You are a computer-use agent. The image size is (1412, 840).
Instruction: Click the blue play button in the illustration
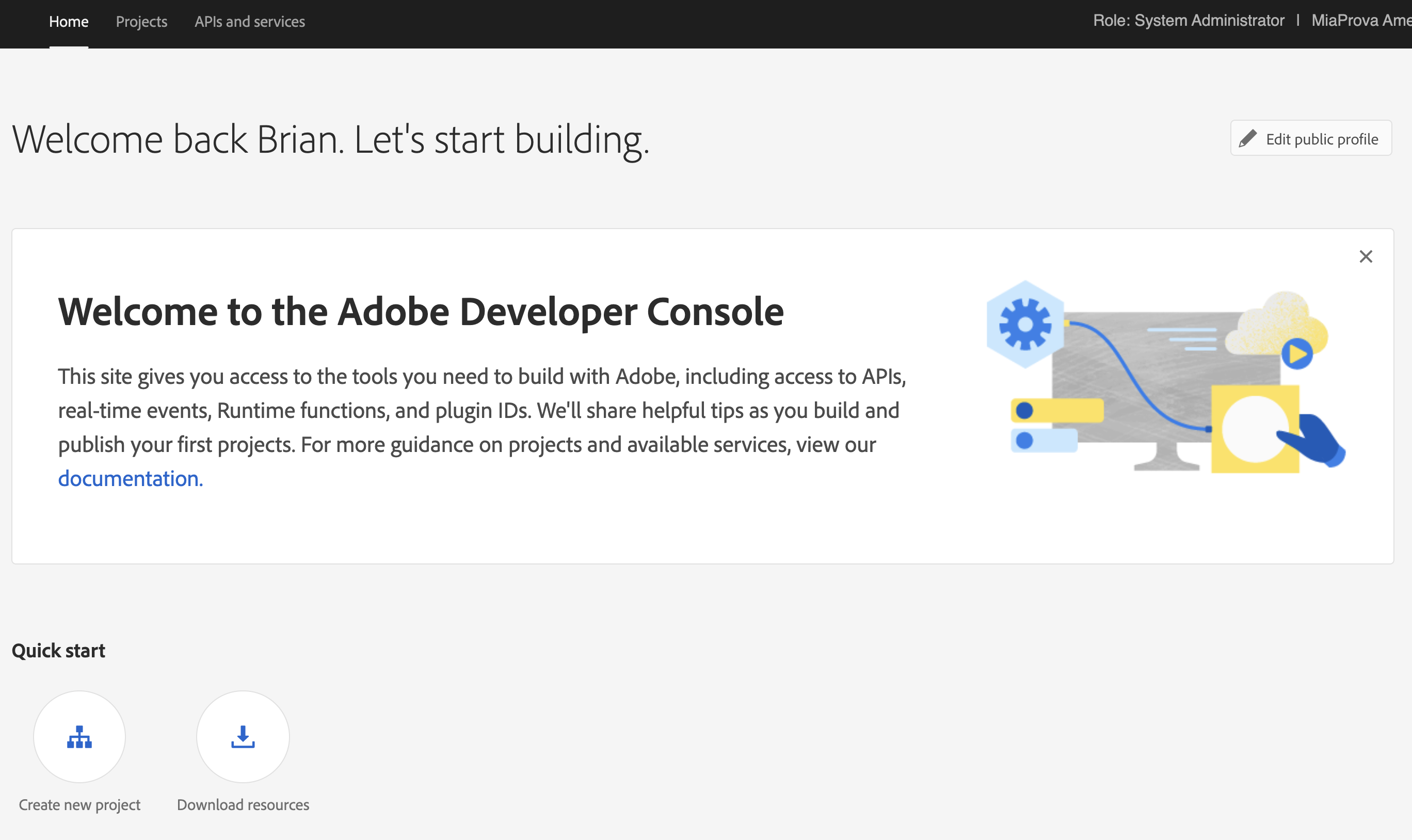point(1297,354)
